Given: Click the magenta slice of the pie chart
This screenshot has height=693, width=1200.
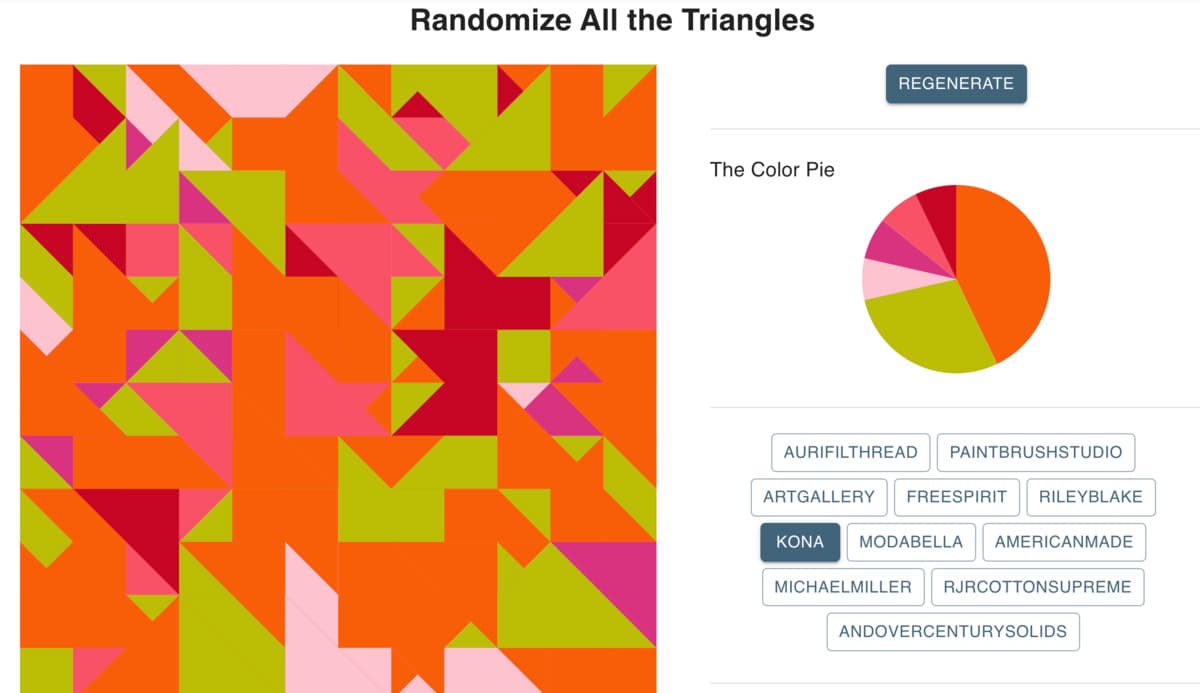Looking at the screenshot, I should [x=888, y=245].
